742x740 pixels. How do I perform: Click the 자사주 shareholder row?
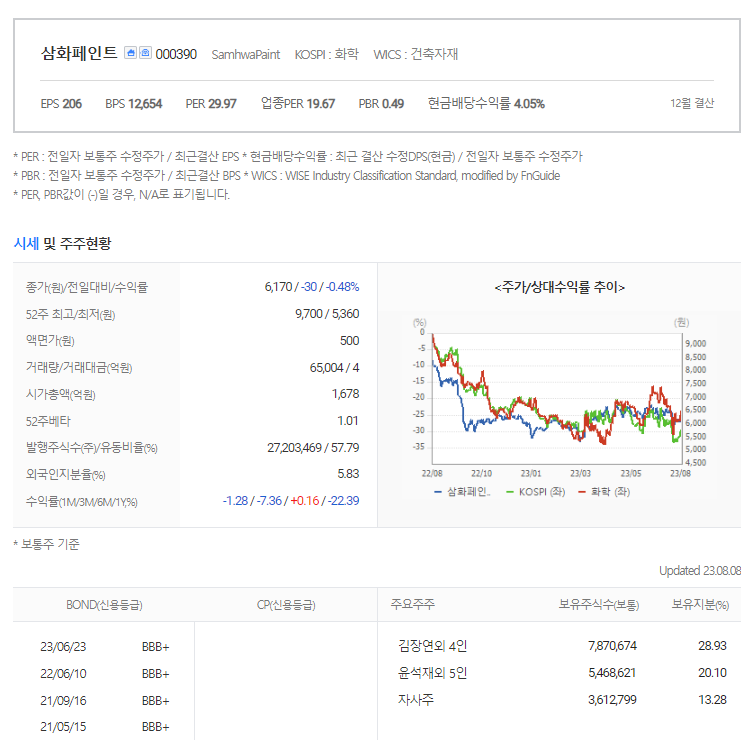(x=415, y=700)
